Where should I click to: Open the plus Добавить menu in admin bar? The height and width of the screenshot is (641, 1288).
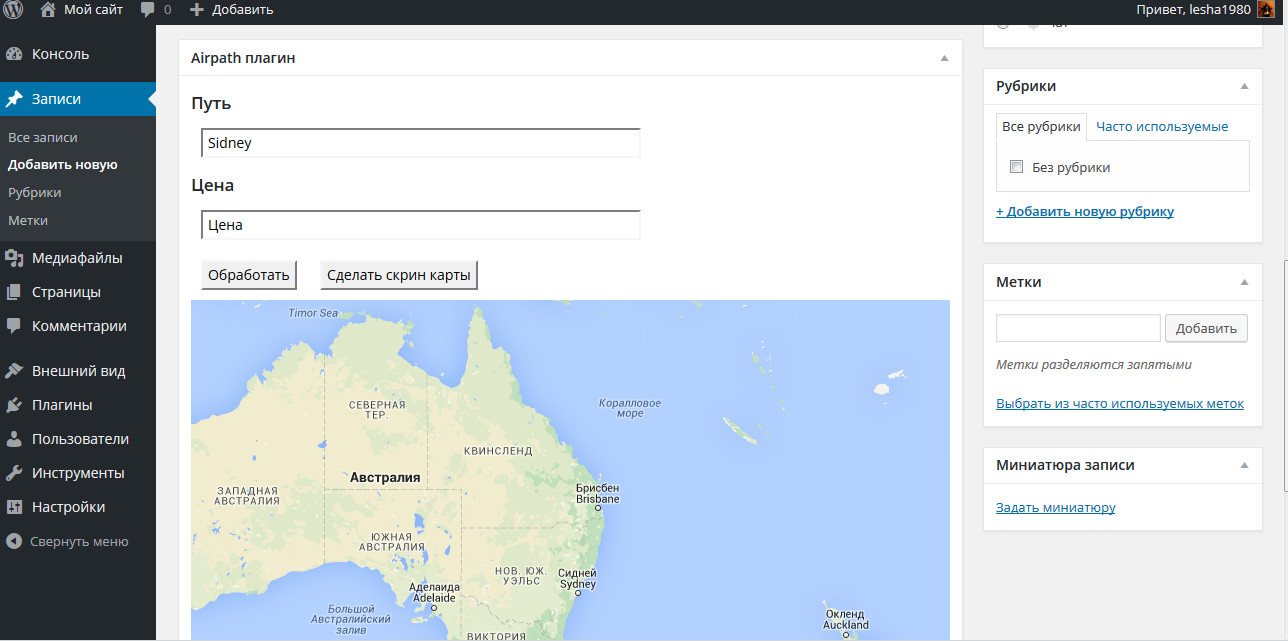[231, 10]
